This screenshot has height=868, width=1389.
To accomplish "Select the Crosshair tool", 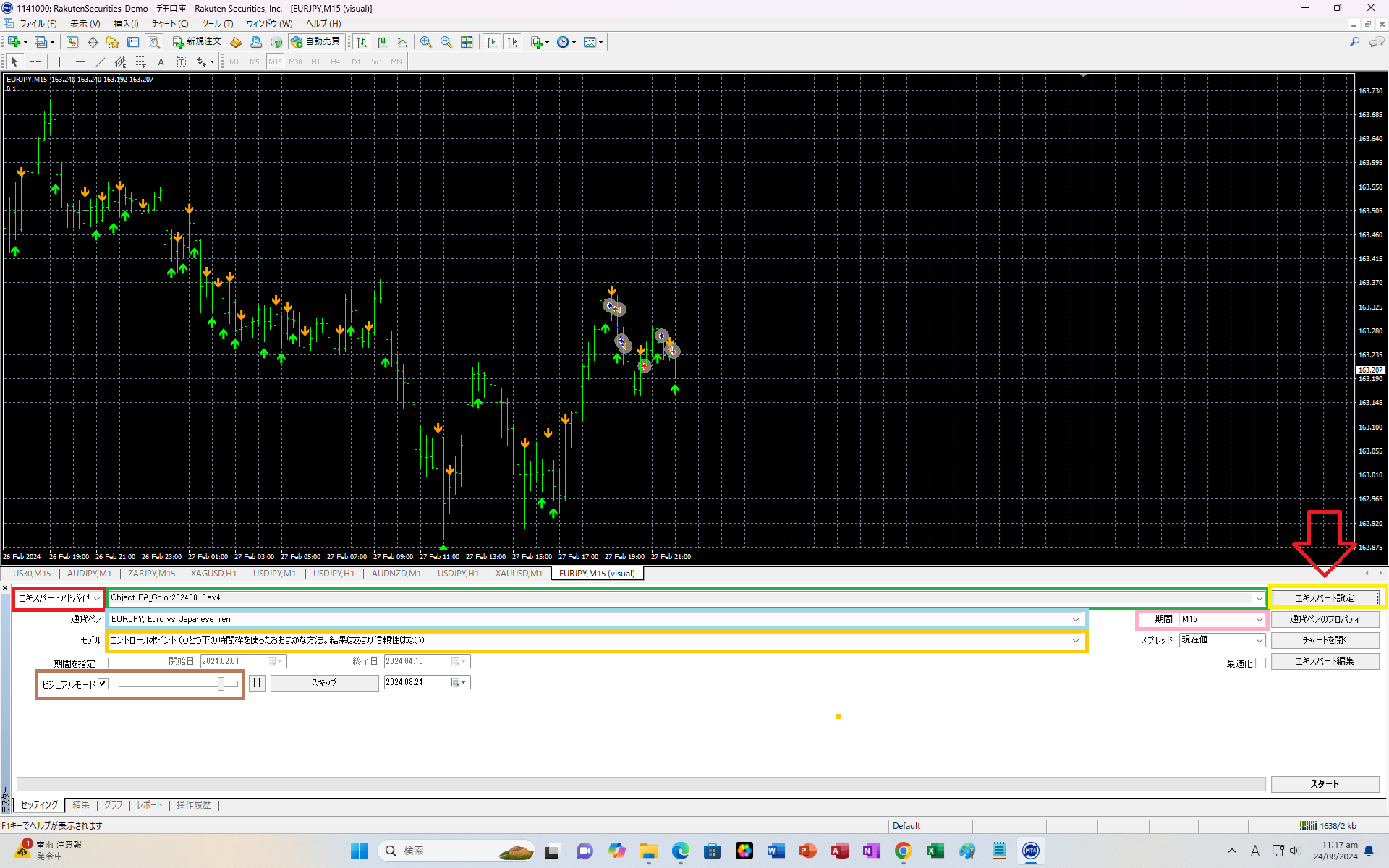I will [35, 61].
